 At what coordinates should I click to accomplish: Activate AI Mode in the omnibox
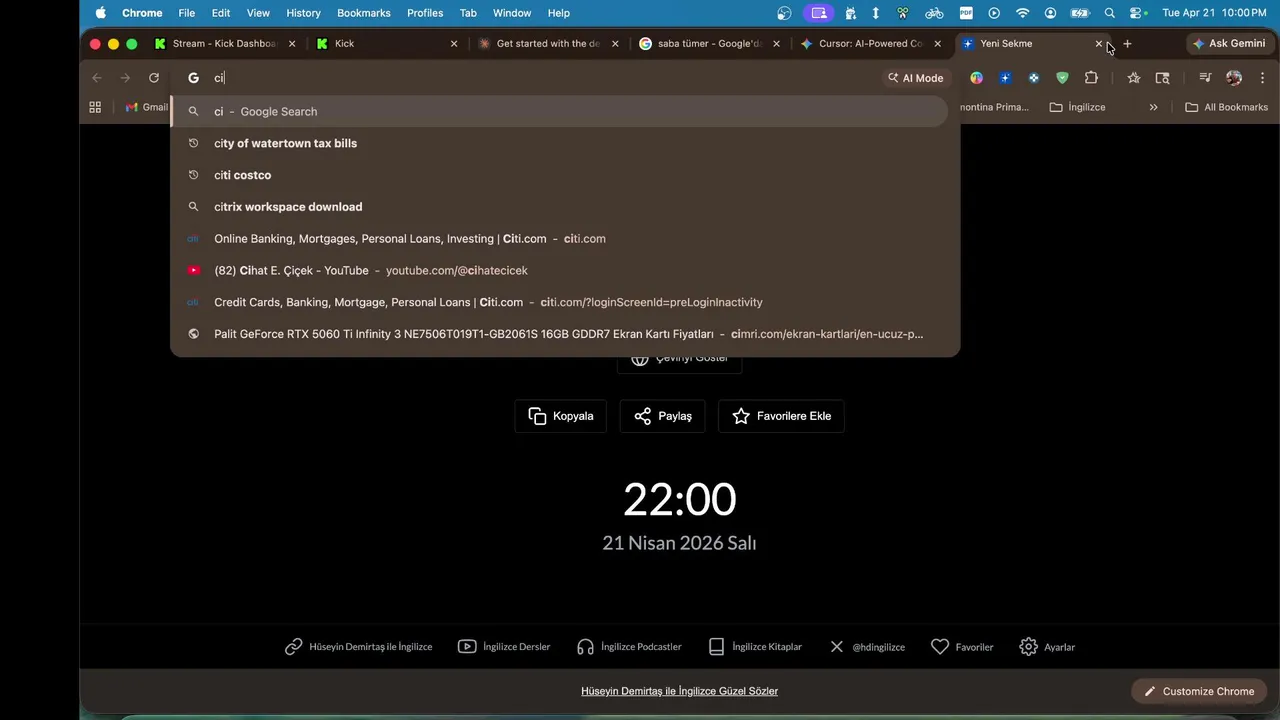[x=916, y=78]
